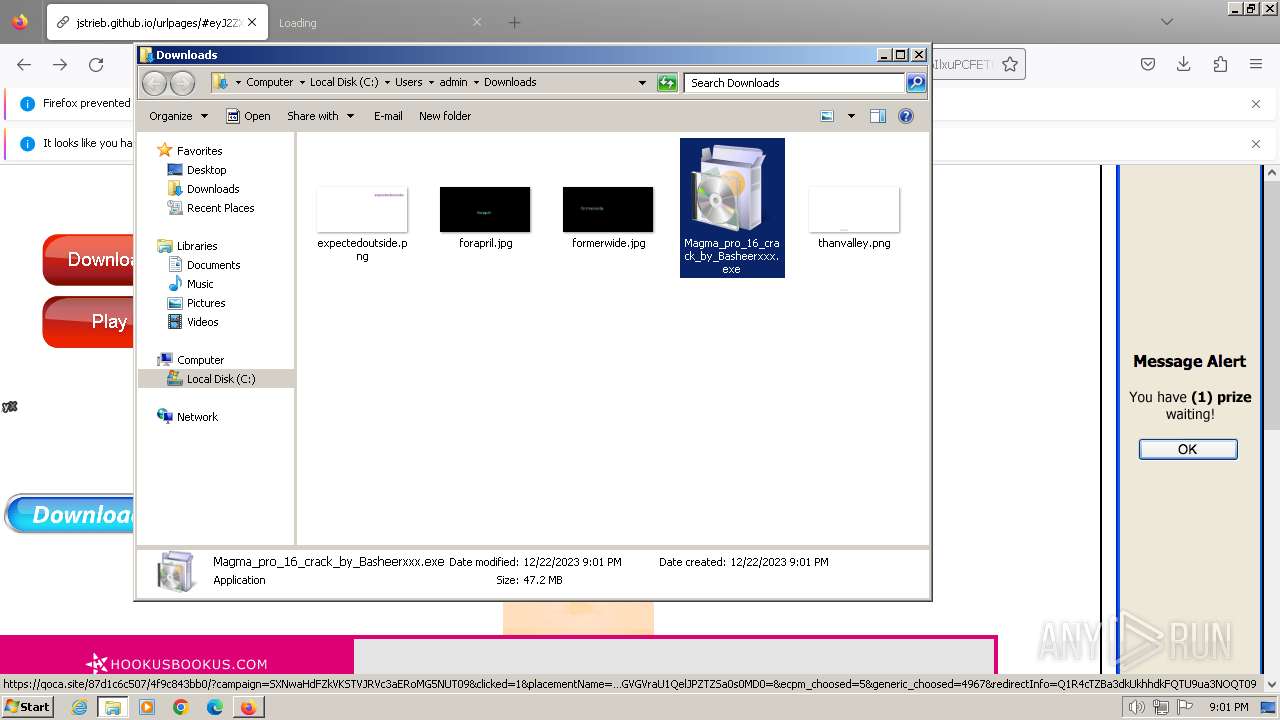This screenshot has height=720, width=1280.
Task: Select Network in navigation pane
Action: pos(197,417)
